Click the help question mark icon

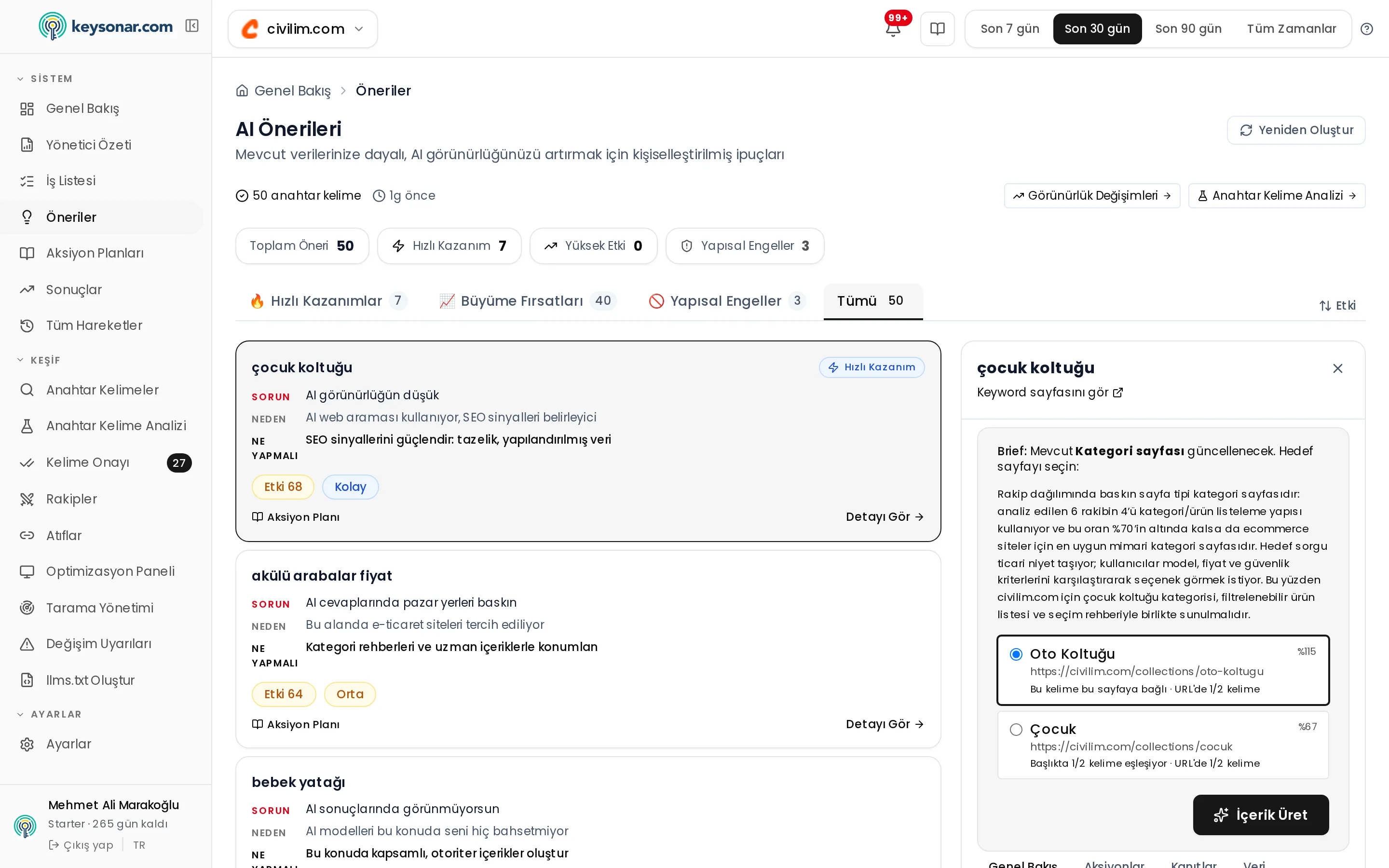point(1367,29)
